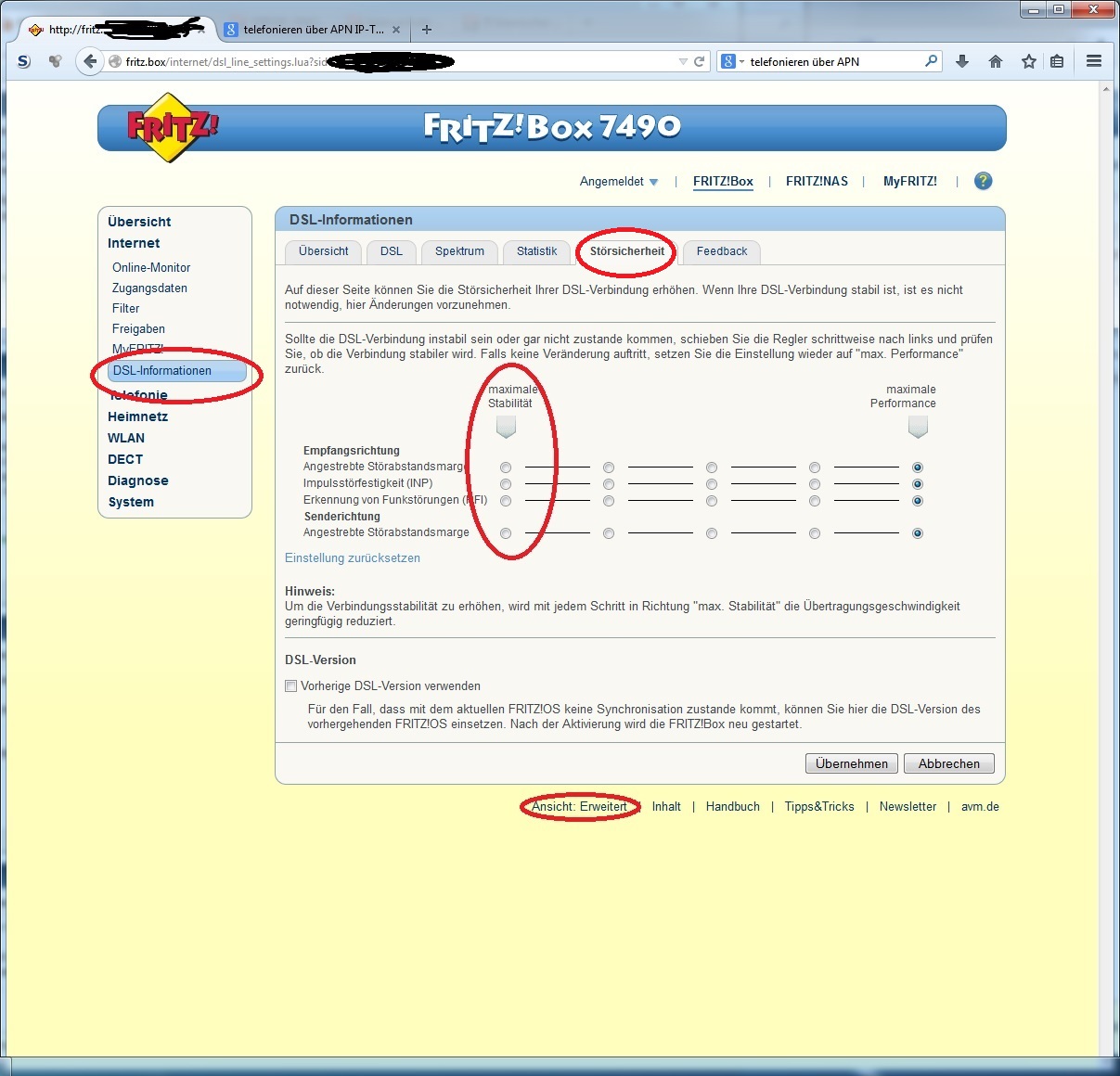1120x1076 pixels.
Task: Click the blue help question mark icon
Action: pyautogui.click(x=984, y=181)
